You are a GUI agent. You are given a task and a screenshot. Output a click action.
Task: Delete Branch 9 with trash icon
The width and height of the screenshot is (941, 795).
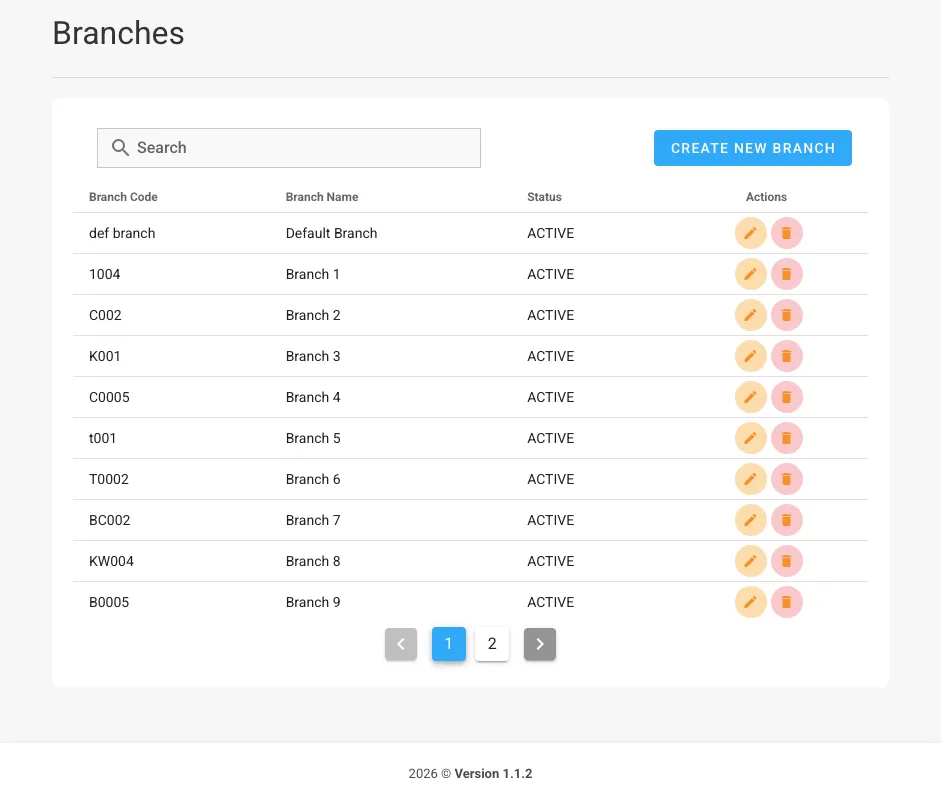(786, 602)
